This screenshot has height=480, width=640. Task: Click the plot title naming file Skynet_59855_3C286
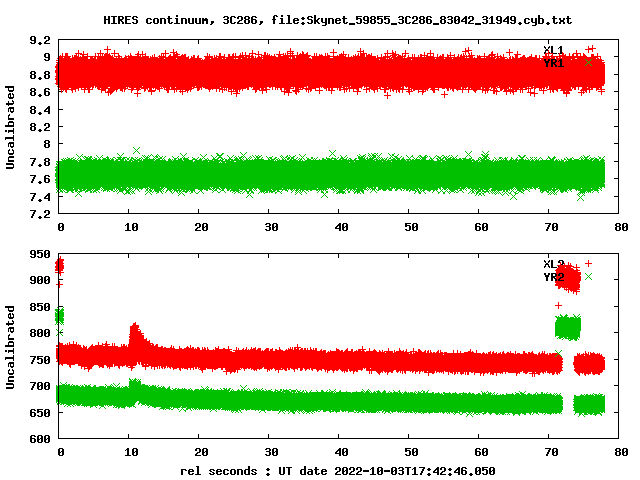click(337, 20)
